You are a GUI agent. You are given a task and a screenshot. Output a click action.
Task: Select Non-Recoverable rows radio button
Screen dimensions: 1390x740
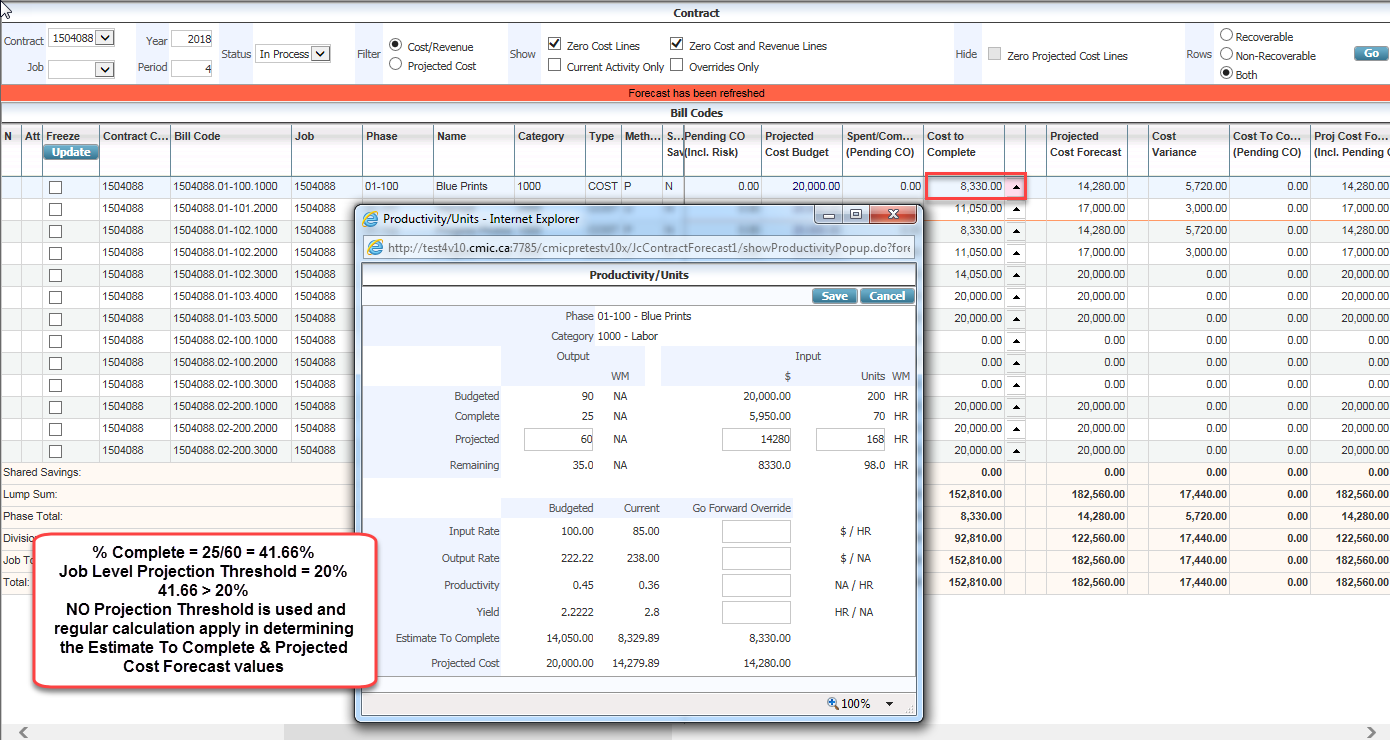tap(1227, 55)
